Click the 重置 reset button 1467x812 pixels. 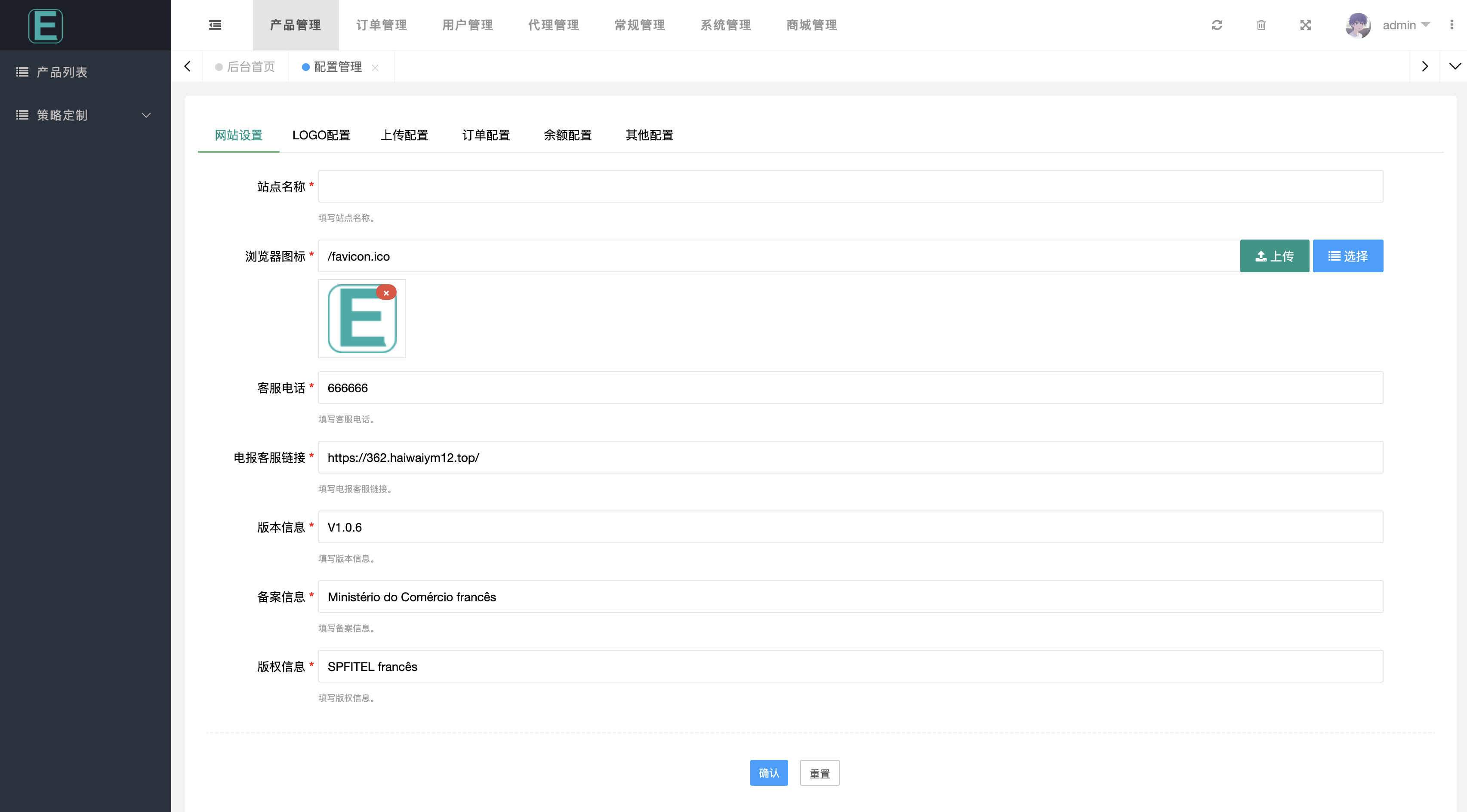[x=820, y=773]
